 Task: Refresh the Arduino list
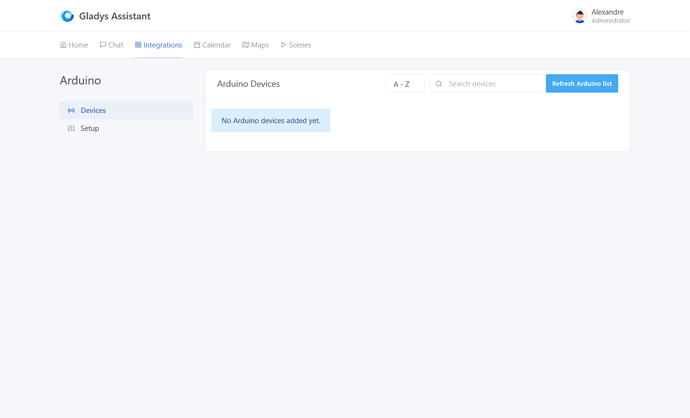[582, 84]
